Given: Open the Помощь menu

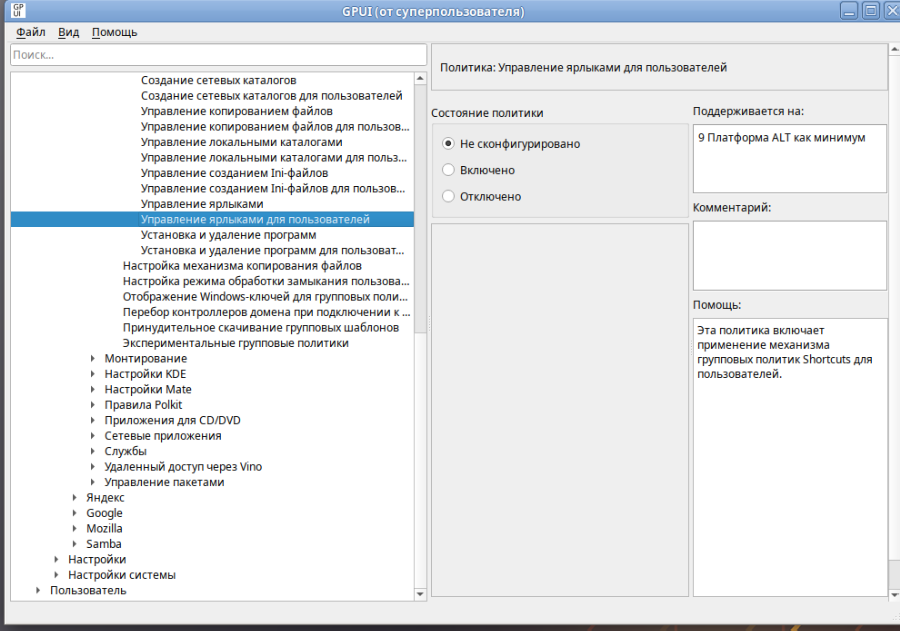Looking at the screenshot, I should [114, 32].
